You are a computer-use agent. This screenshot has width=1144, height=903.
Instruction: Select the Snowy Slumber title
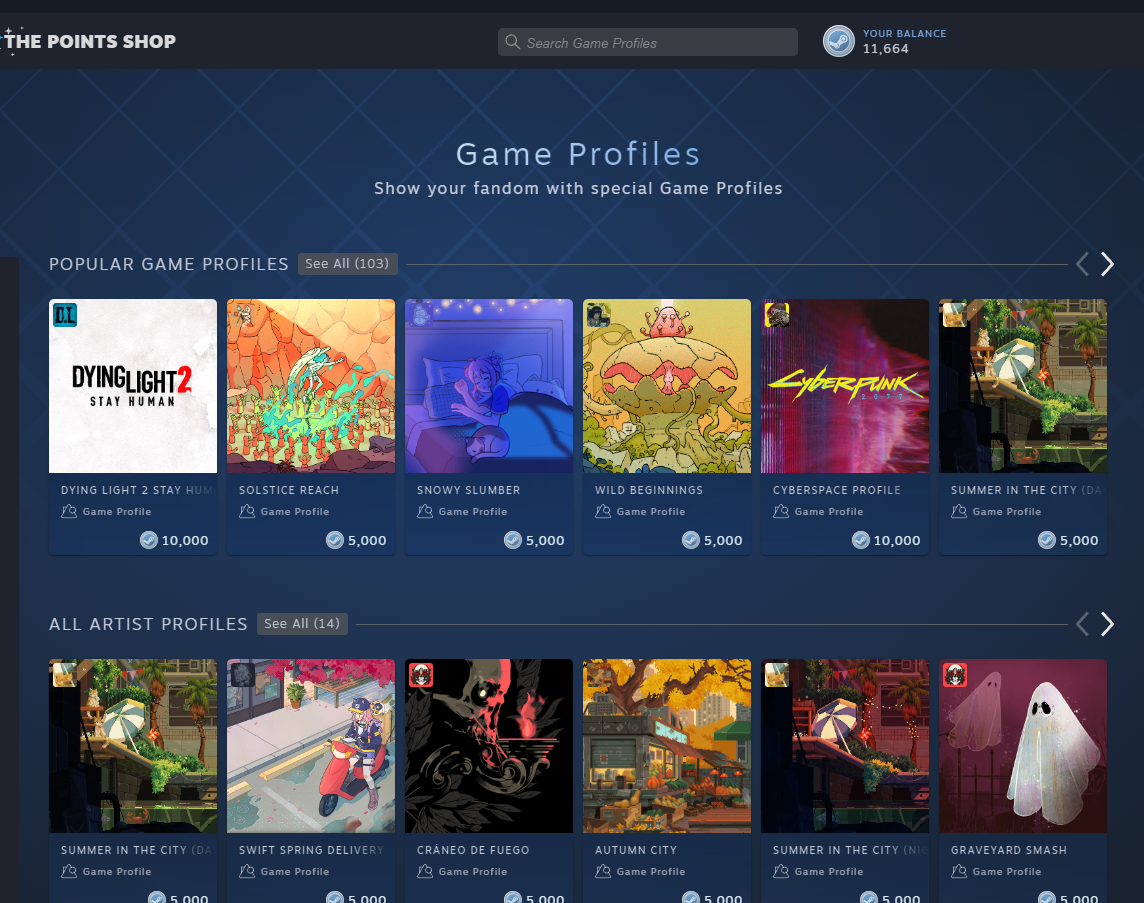468,490
